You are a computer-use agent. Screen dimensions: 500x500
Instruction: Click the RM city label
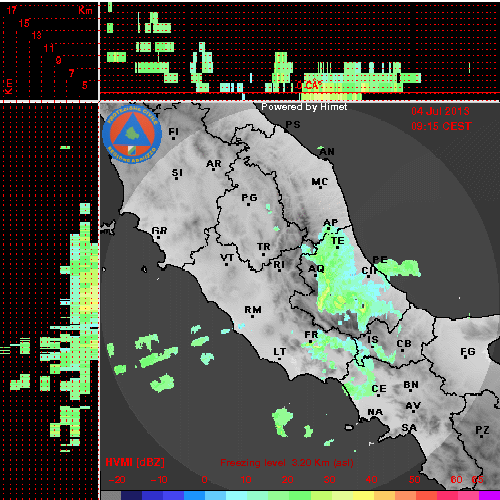(x=253, y=310)
